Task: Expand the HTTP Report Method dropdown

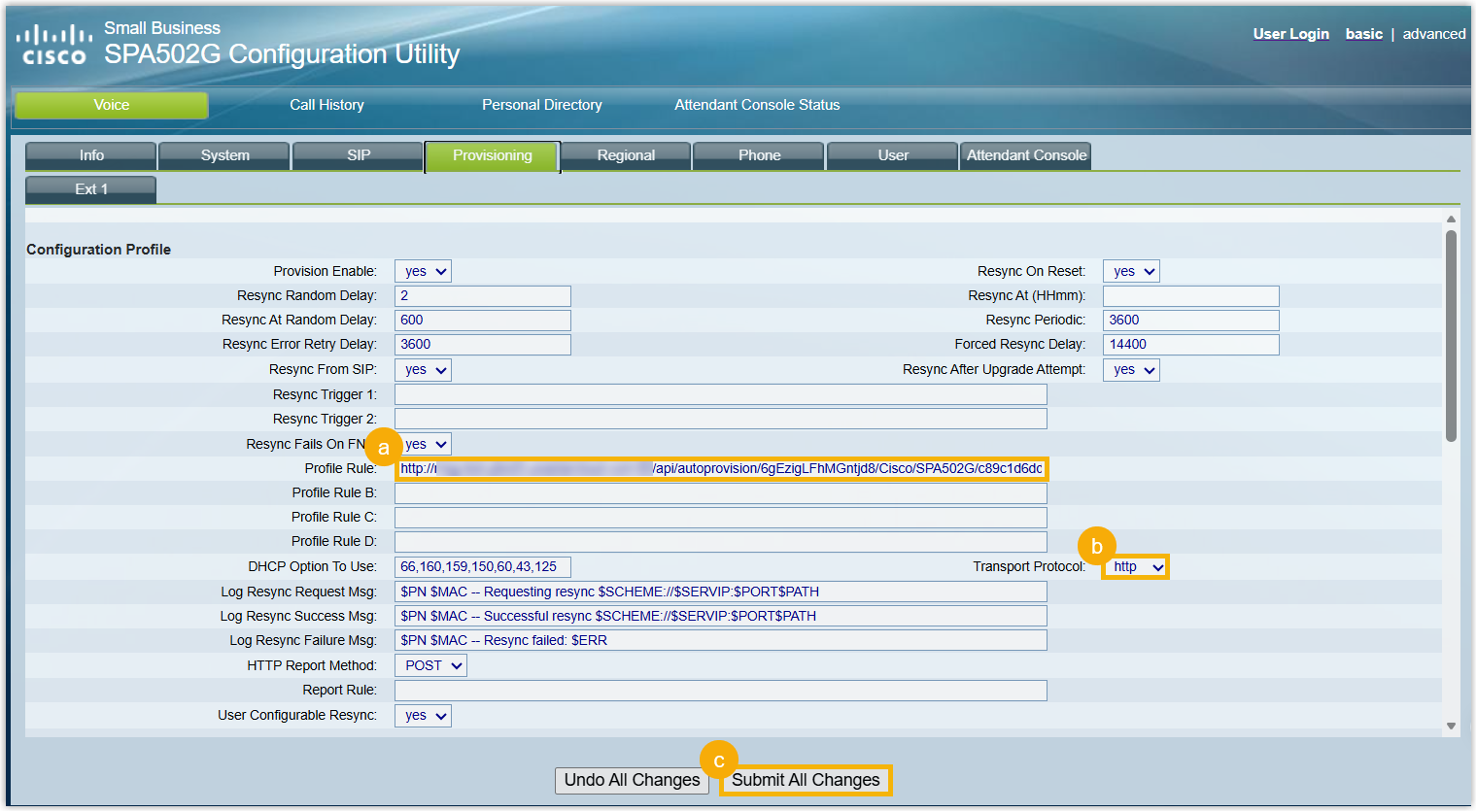Action: click(430, 665)
